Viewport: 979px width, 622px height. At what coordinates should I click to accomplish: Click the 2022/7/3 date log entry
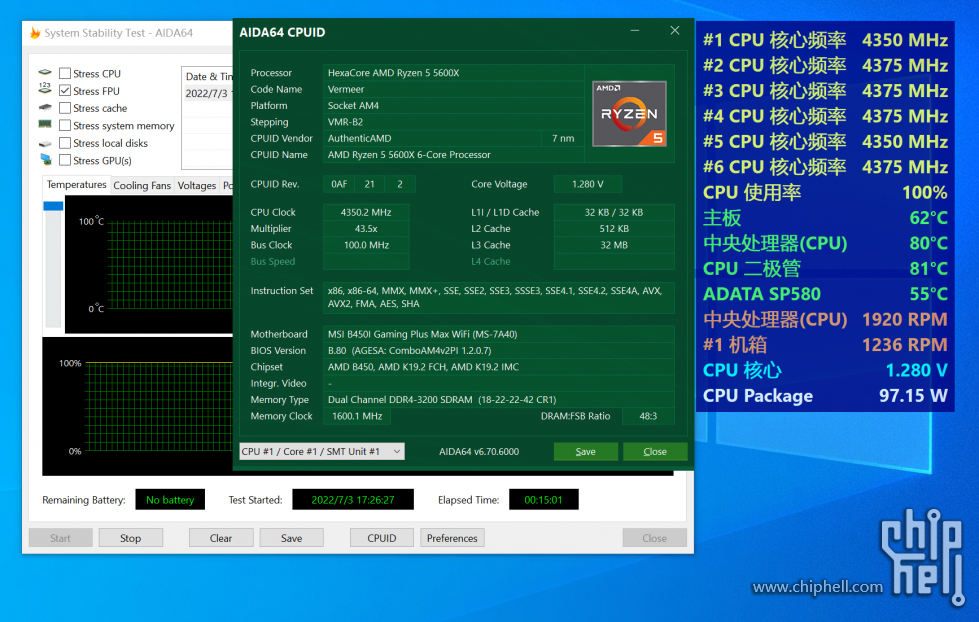point(207,93)
